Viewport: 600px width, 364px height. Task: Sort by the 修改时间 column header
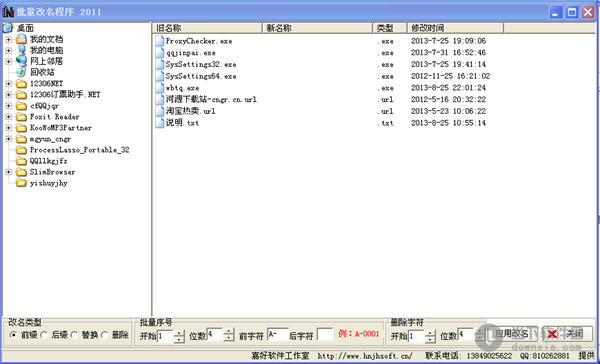pyautogui.click(x=455, y=28)
